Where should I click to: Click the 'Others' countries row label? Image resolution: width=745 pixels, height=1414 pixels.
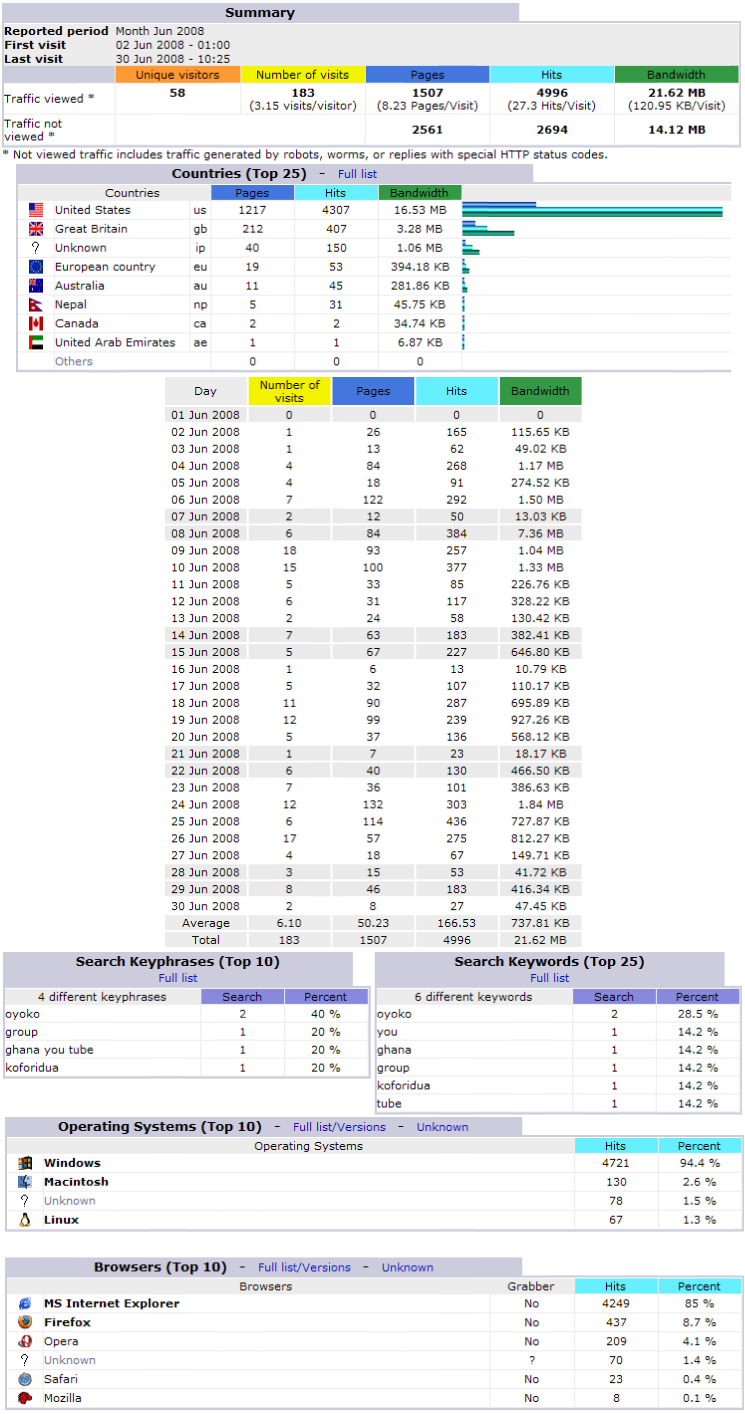pos(74,361)
